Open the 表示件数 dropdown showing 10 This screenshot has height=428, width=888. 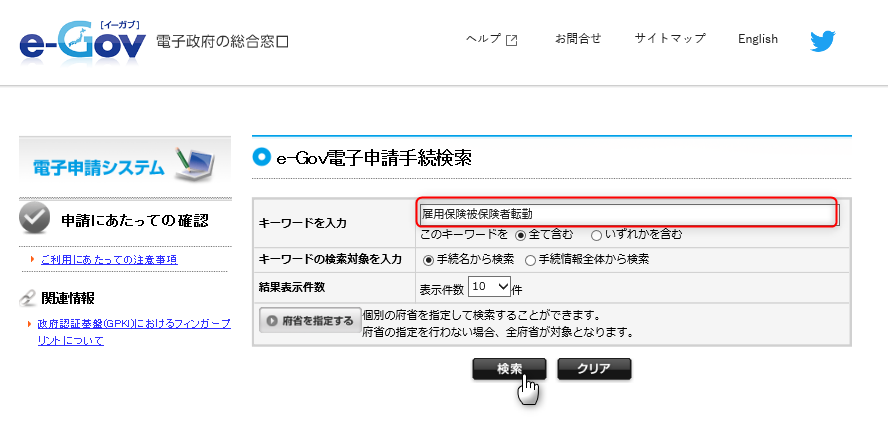click(x=489, y=287)
